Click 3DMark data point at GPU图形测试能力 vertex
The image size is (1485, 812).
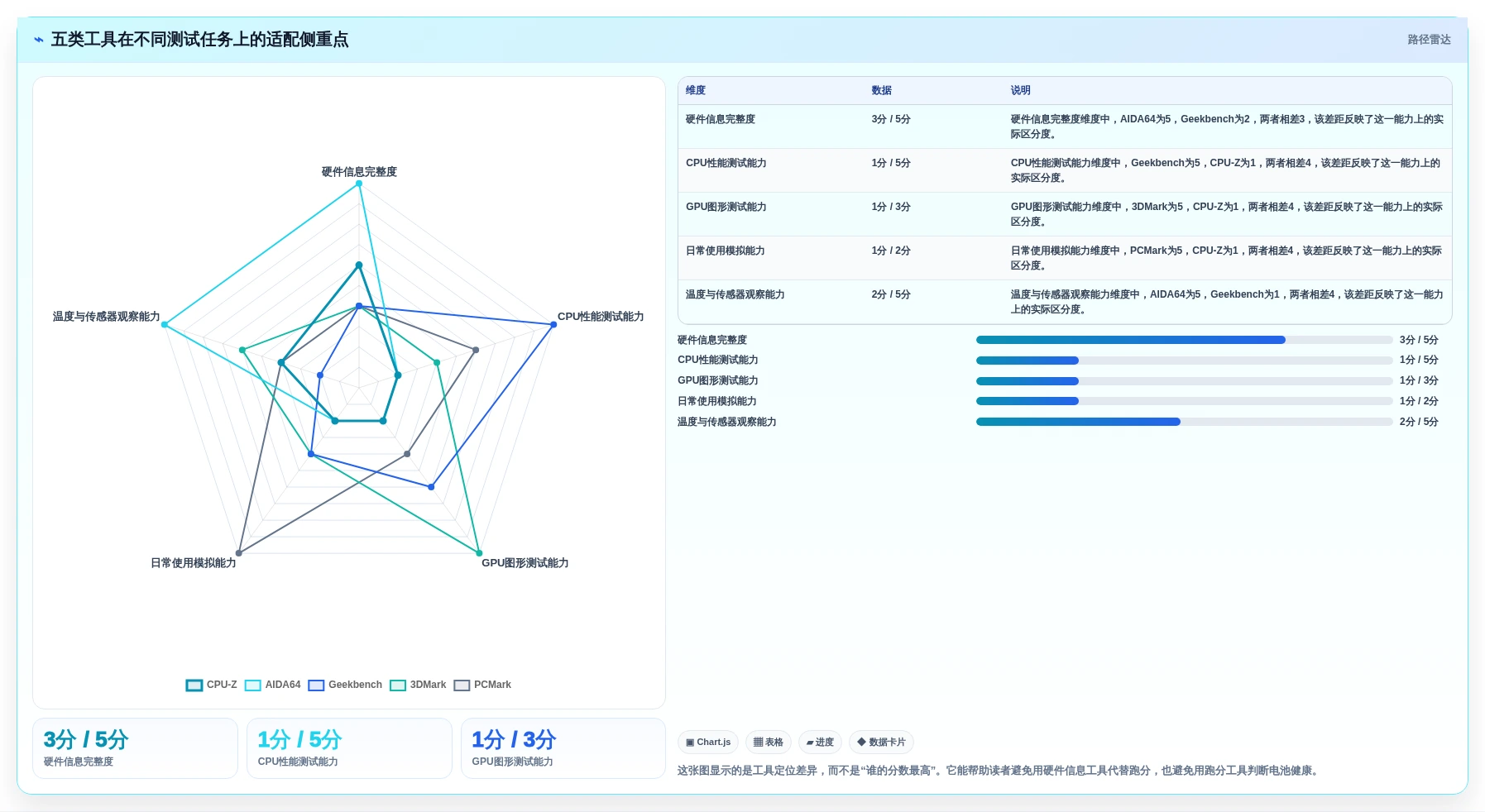(x=479, y=553)
